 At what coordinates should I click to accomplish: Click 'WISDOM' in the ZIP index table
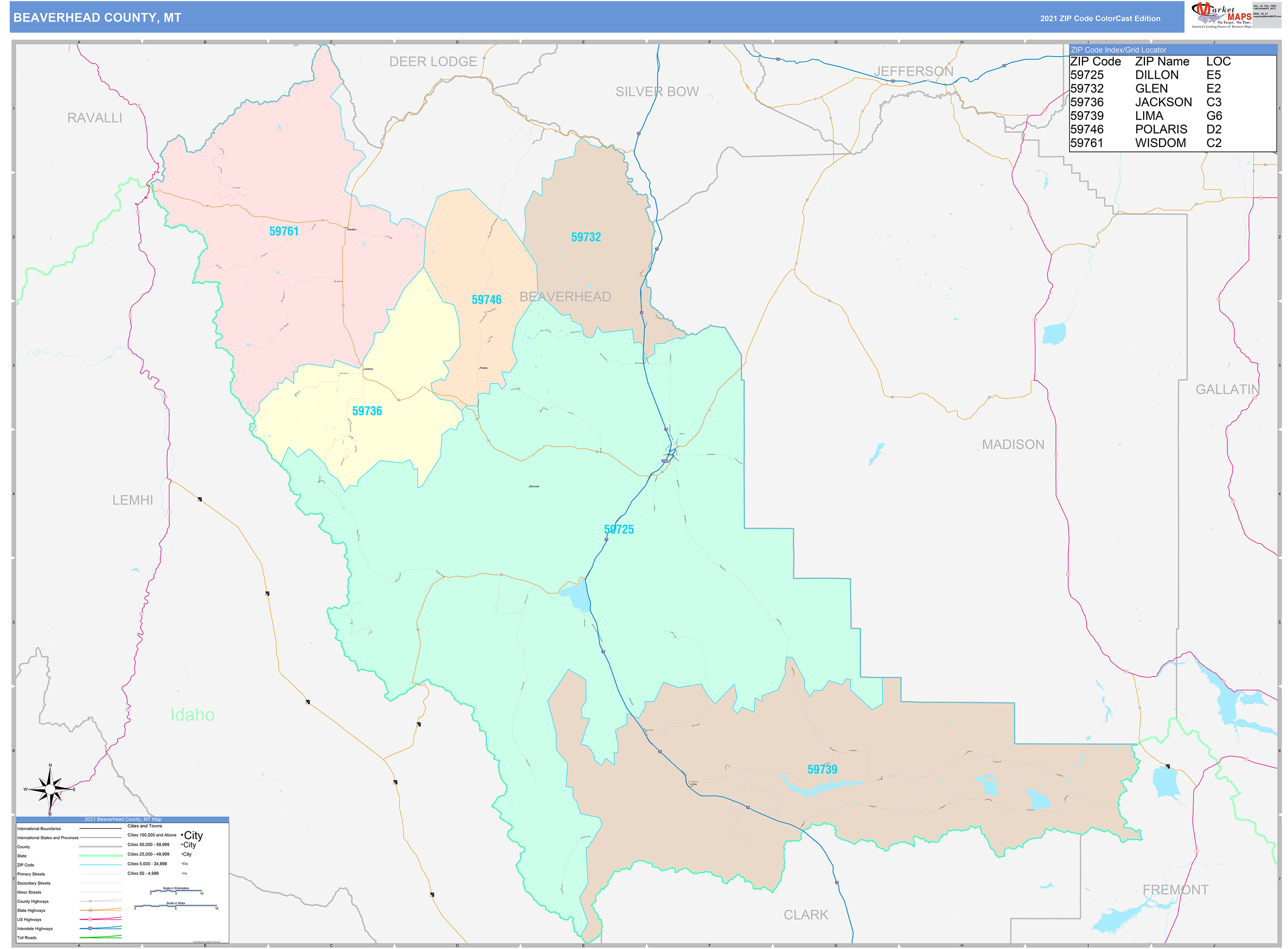[x=1161, y=143]
